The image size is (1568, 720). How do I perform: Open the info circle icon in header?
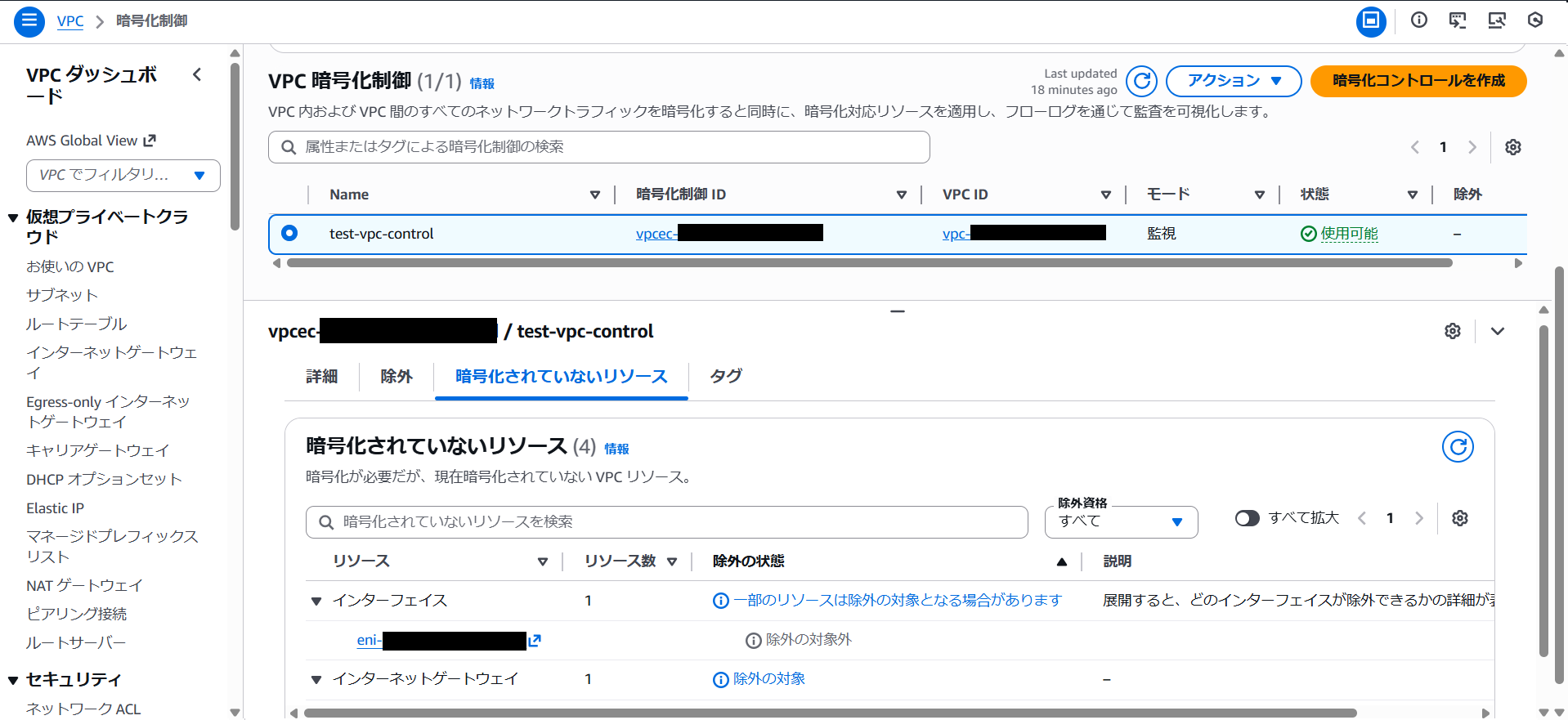point(1419,20)
